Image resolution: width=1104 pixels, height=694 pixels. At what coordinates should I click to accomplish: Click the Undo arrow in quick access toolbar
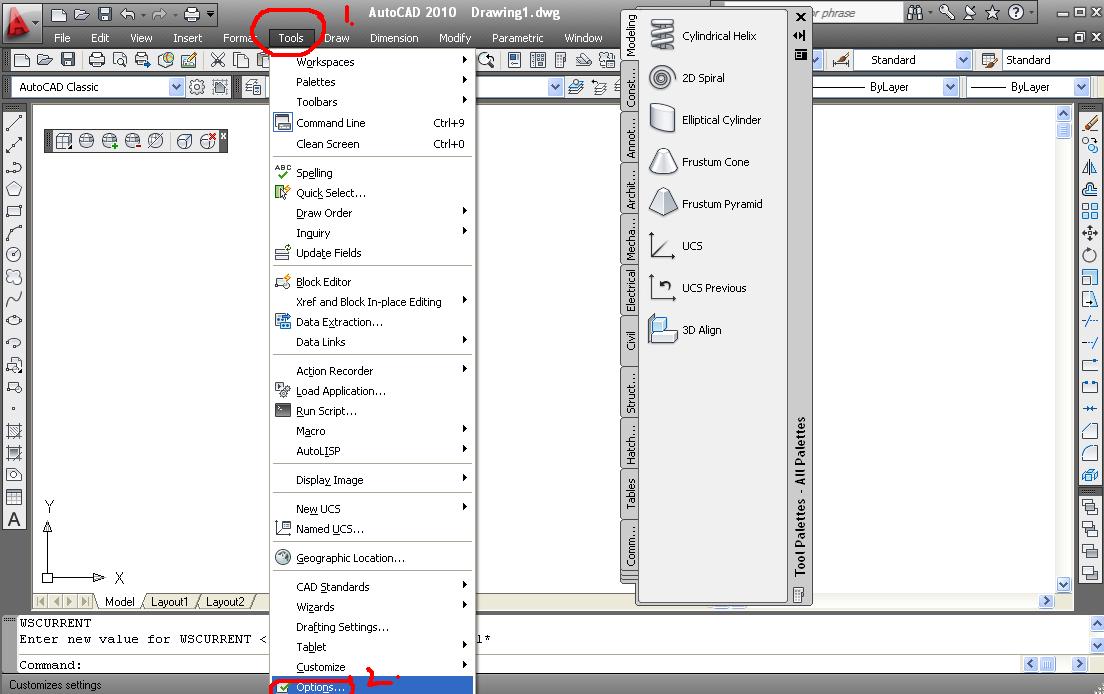point(127,13)
